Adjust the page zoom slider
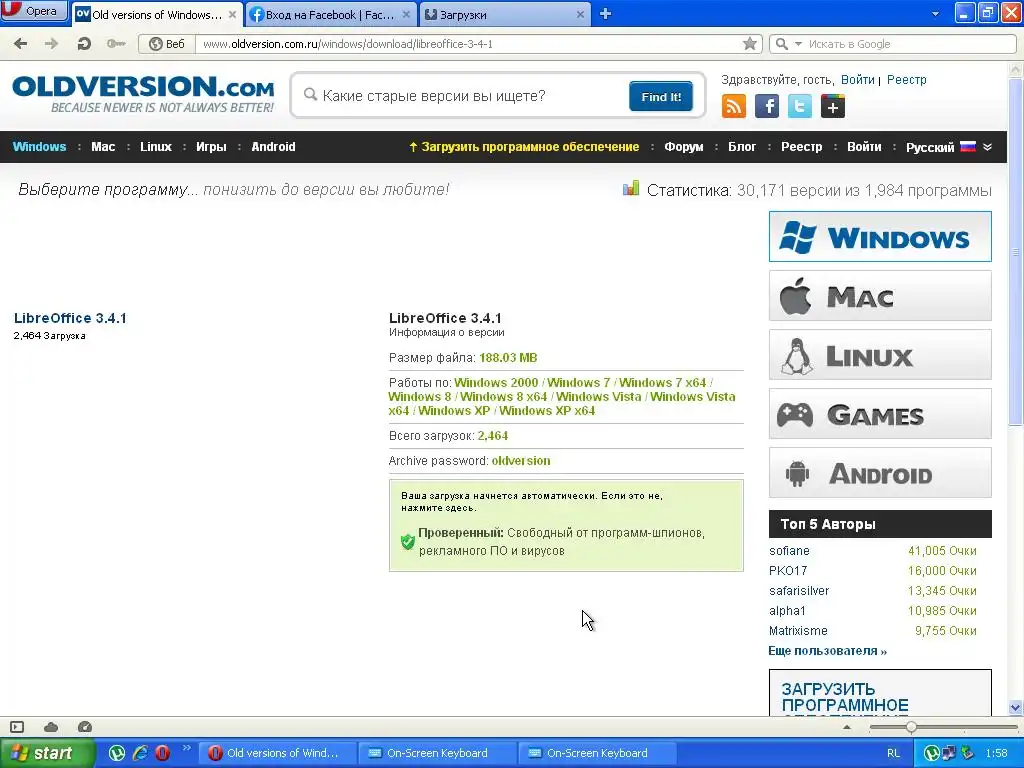This screenshot has width=1024, height=768. pyautogui.click(x=911, y=727)
